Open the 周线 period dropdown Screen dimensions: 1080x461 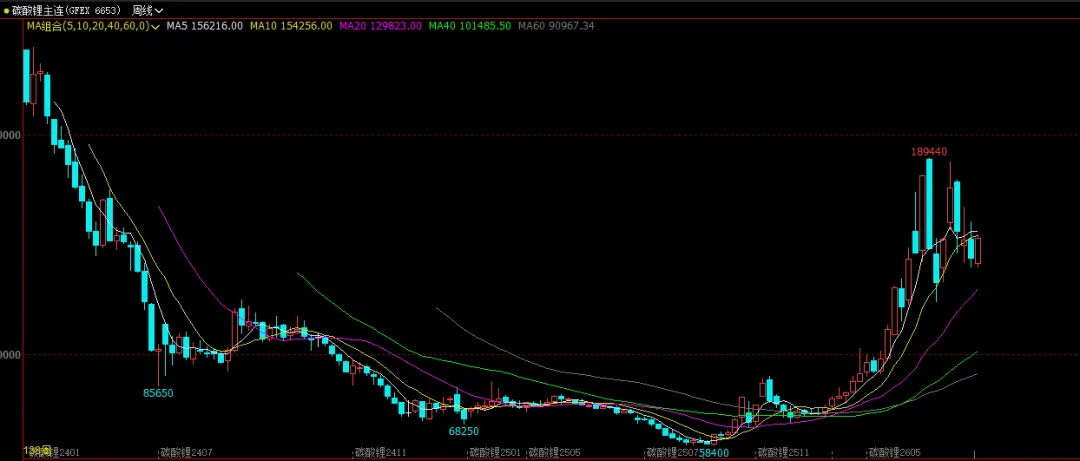coord(148,10)
